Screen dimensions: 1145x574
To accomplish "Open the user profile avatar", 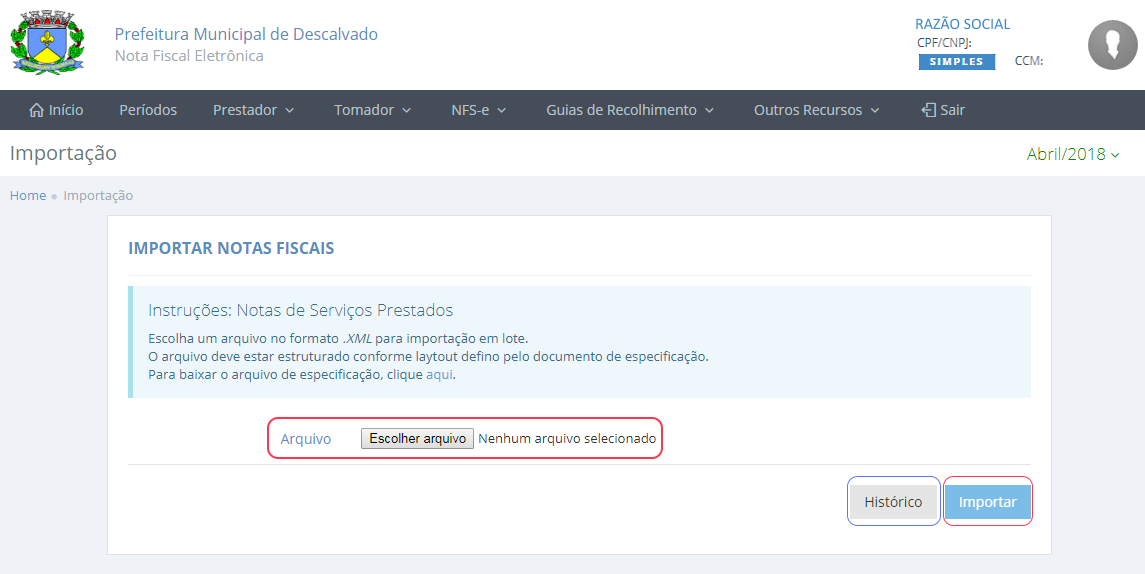I will coord(1112,45).
